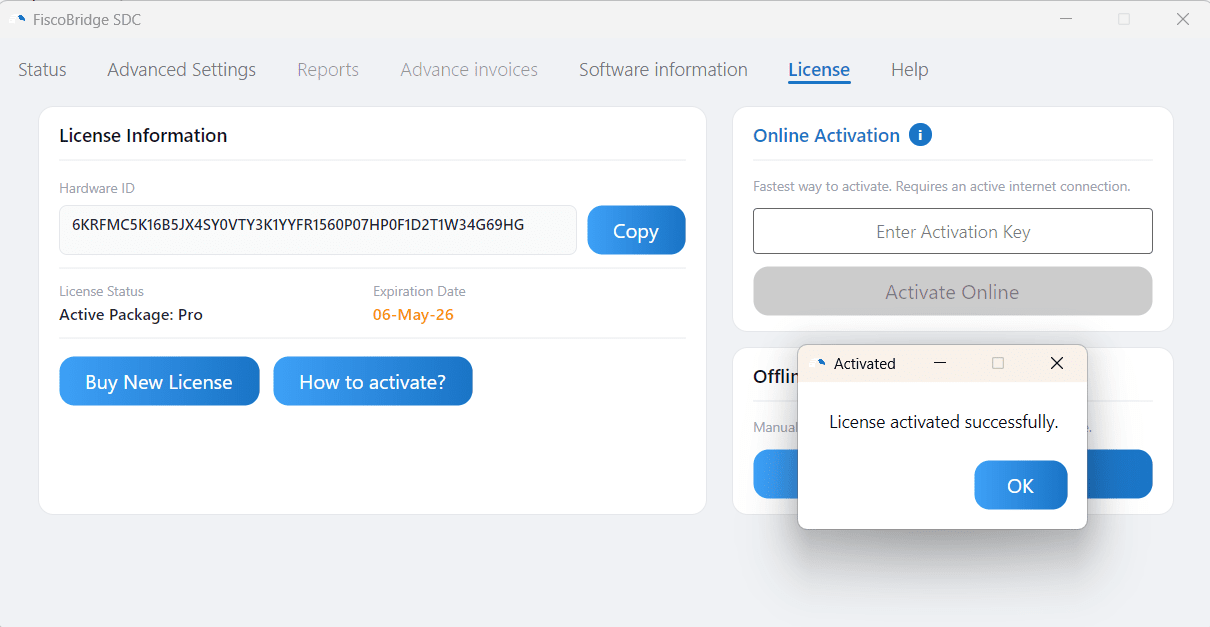Click the Expiration Date label
Image resolution: width=1210 pixels, height=627 pixels.
click(419, 291)
